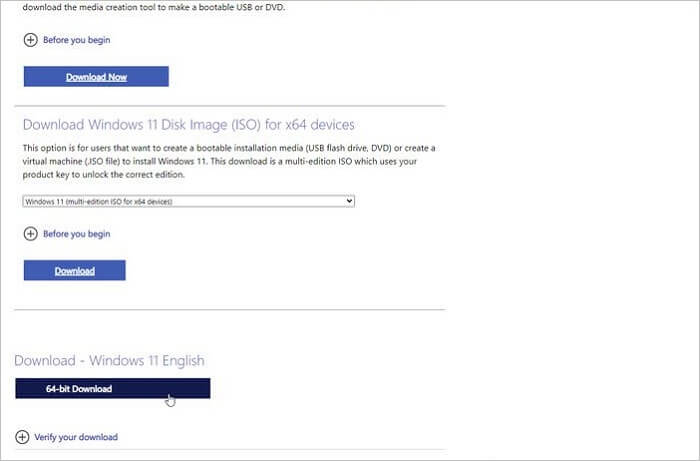The width and height of the screenshot is (700, 461).
Task: Open the Windows 11 multi-edition ISO dropdown
Action: click(x=188, y=201)
